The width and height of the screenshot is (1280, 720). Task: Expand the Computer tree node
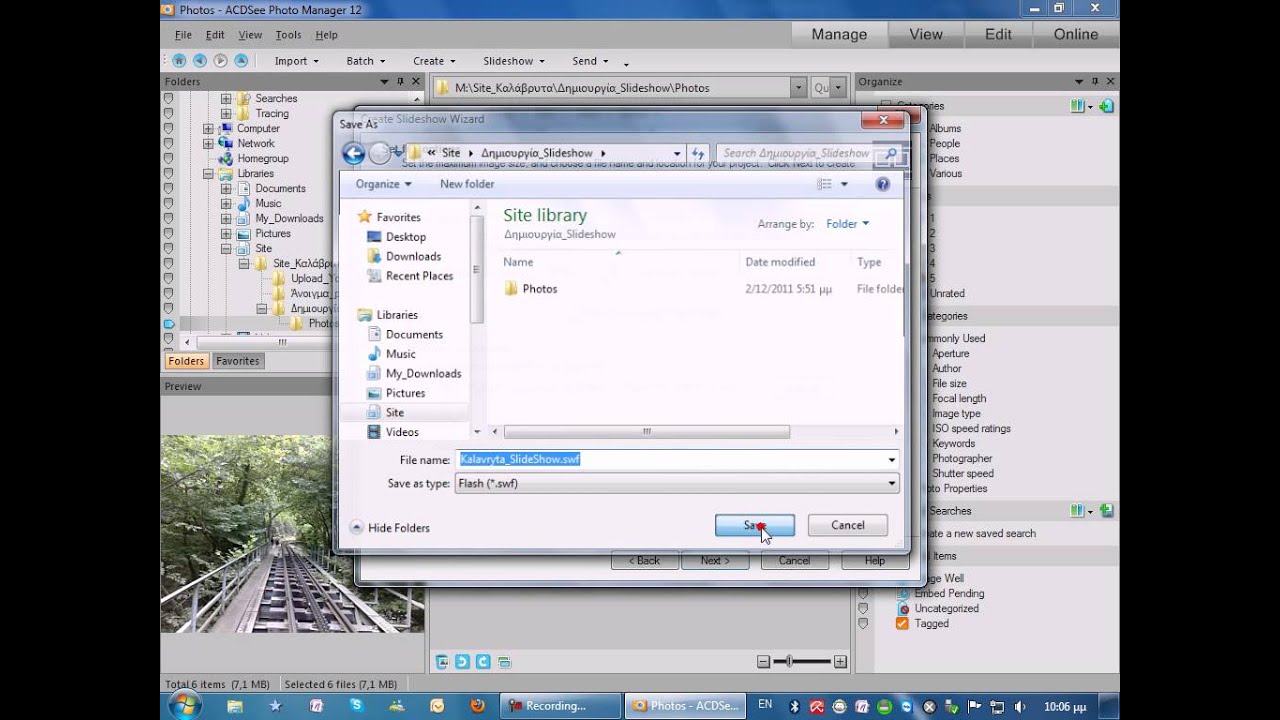click(208, 128)
